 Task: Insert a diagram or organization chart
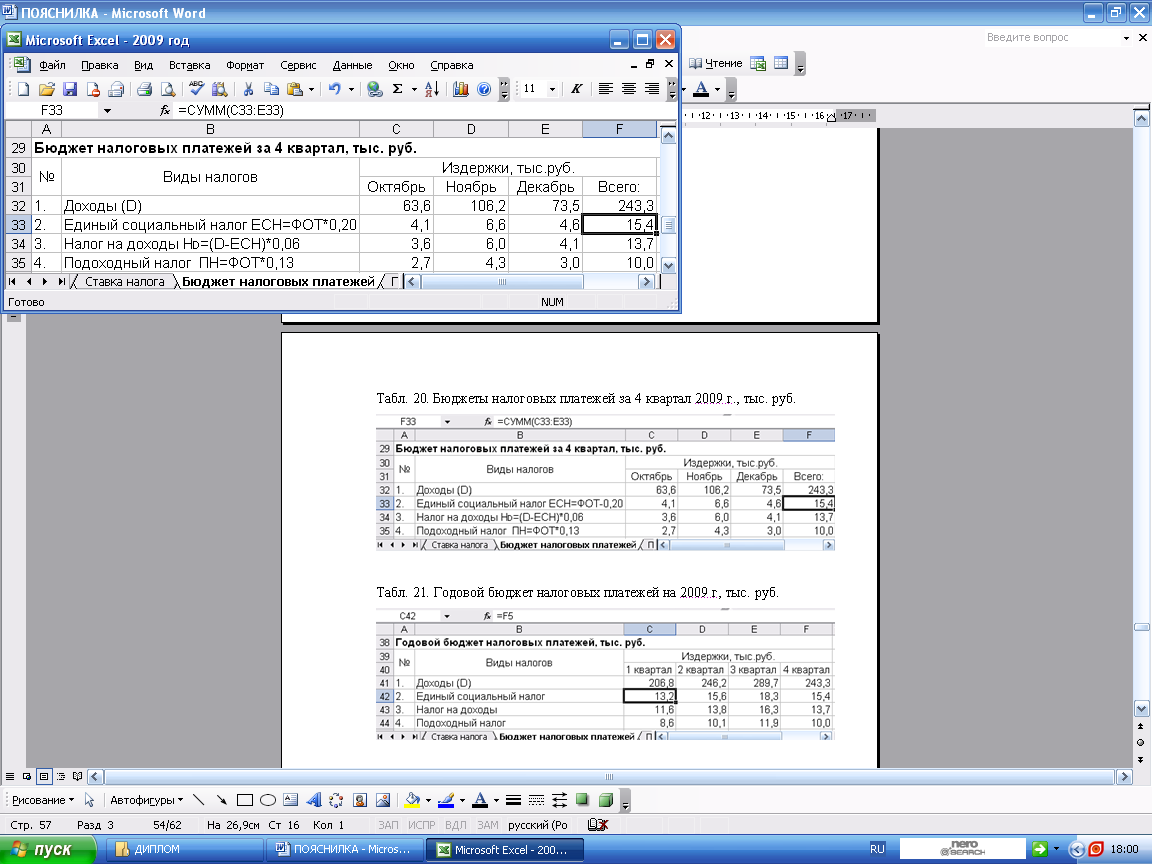coord(336,800)
